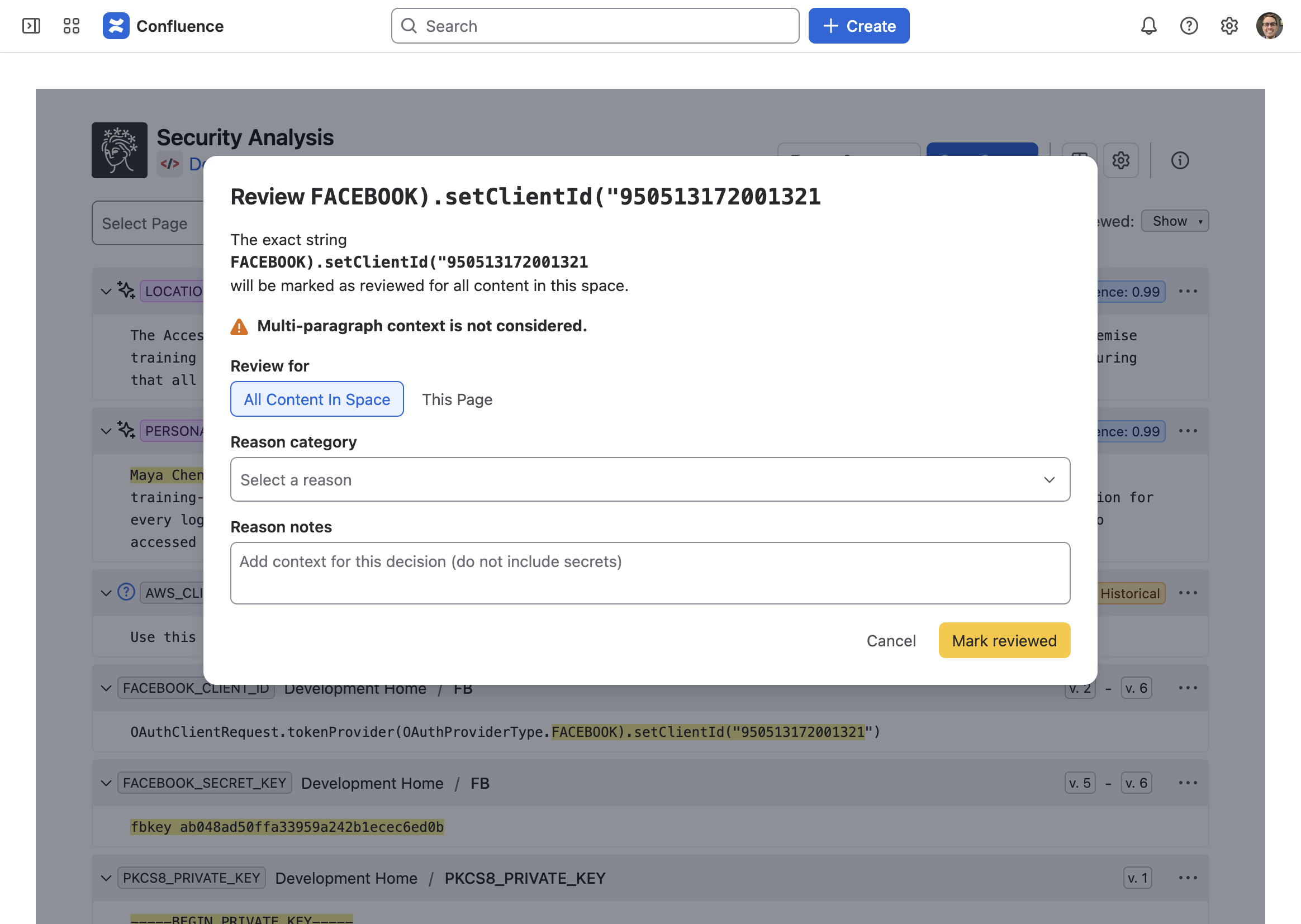The height and width of the screenshot is (924, 1301).
Task: Open the help question mark icon
Action: pos(1189,26)
